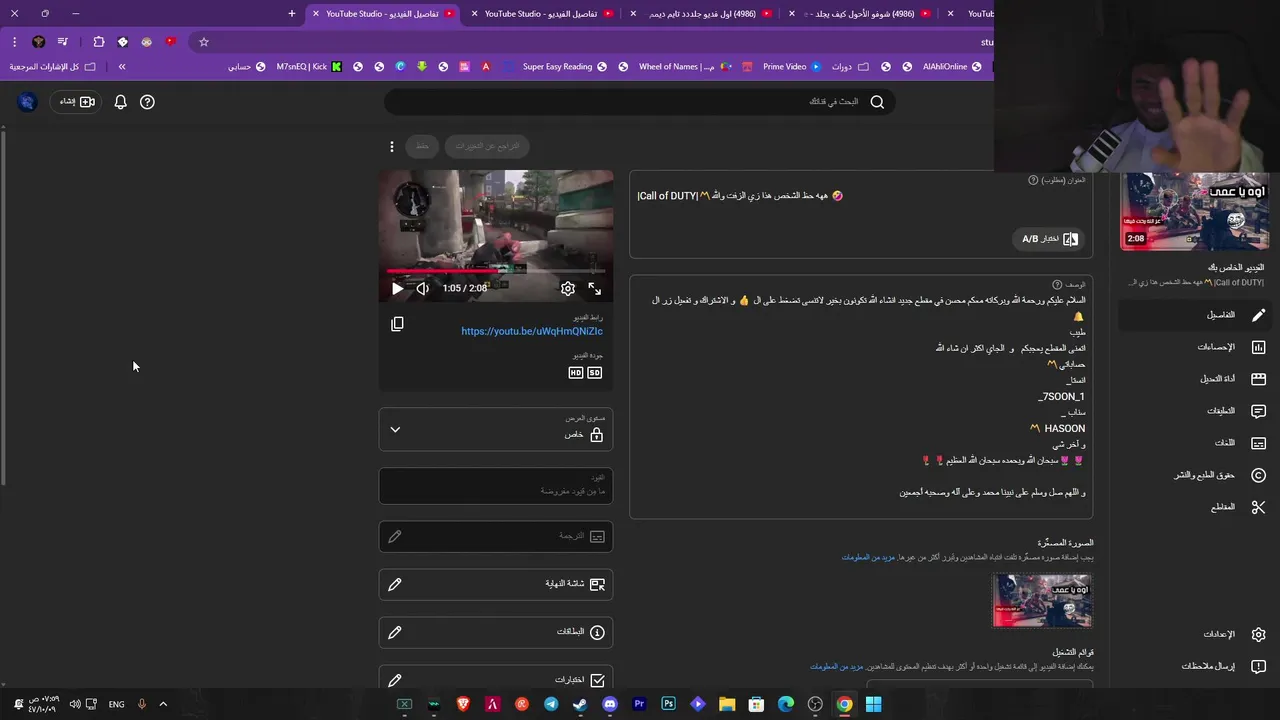Open the Chrome three-dot menu
The image size is (1280, 720).
pyautogui.click(x=14, y=42)
